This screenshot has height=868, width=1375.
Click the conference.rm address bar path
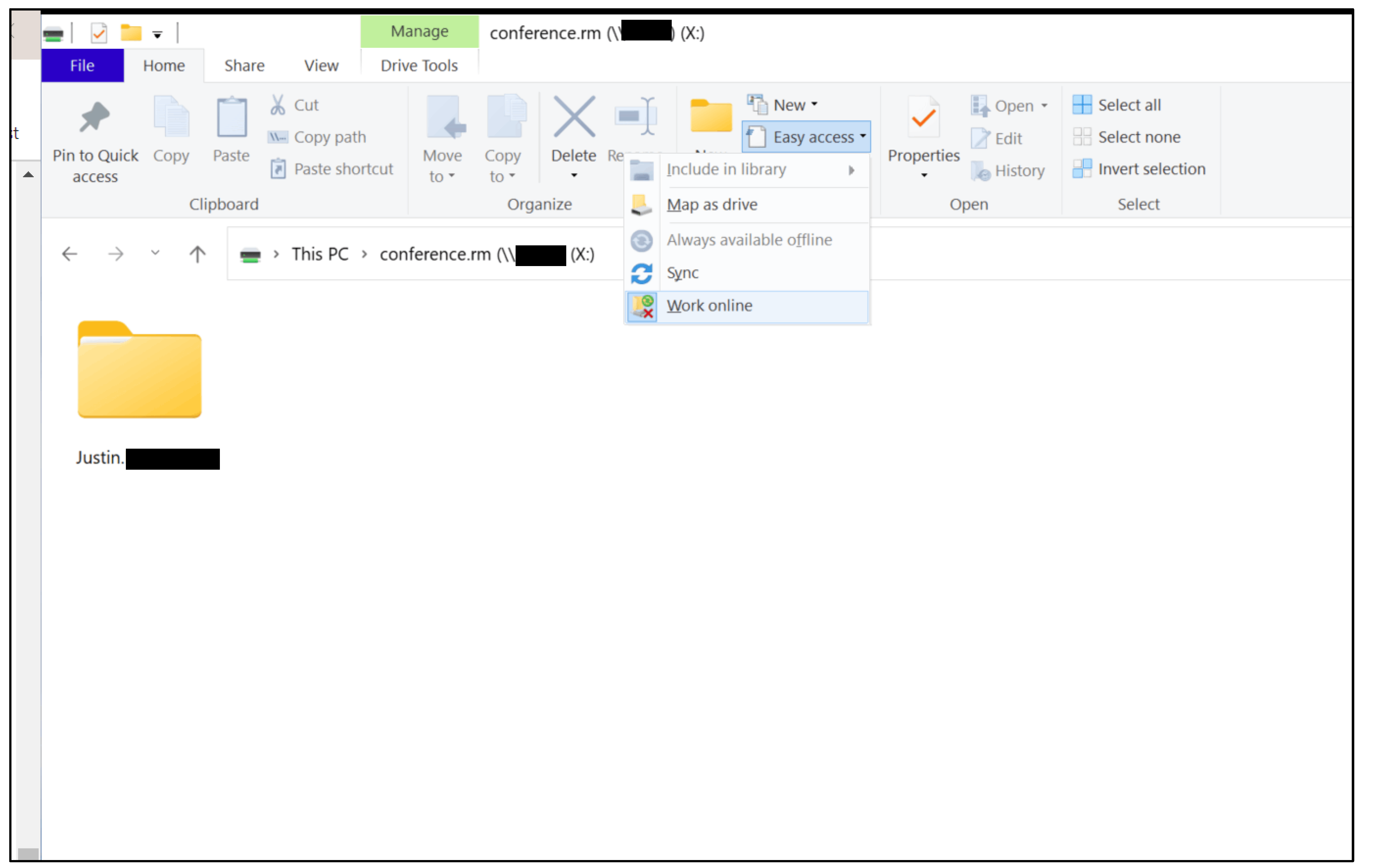coord(435,254)
